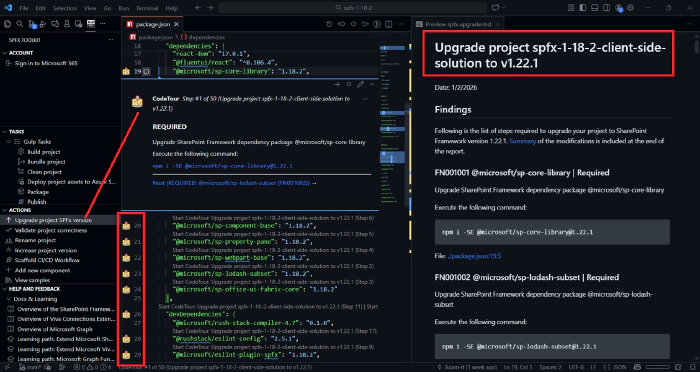Open the timeline history icon in editor toolbar

[329, 24]
